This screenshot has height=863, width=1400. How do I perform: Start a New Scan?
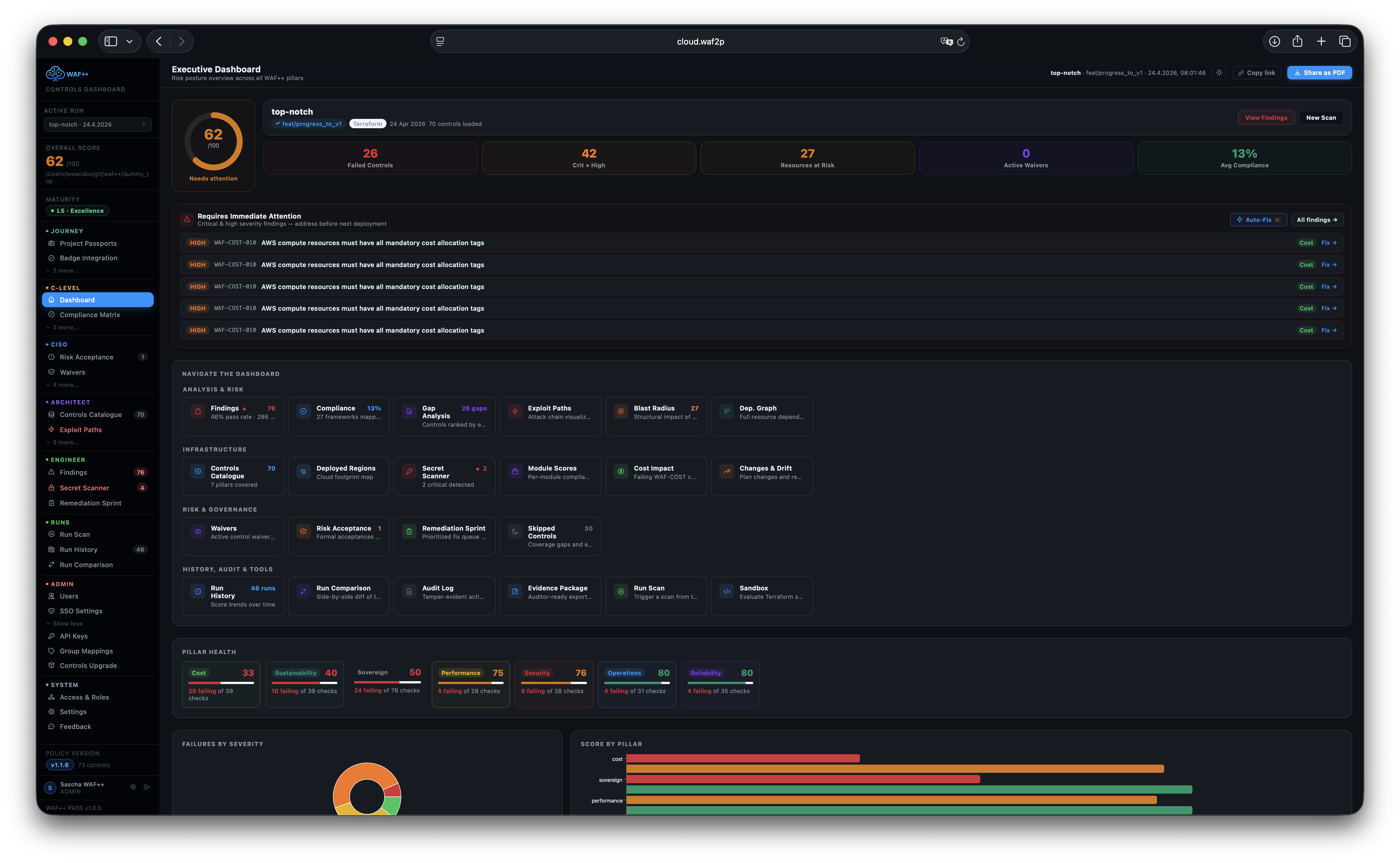pyautogui.click(x=1321, y=118)
